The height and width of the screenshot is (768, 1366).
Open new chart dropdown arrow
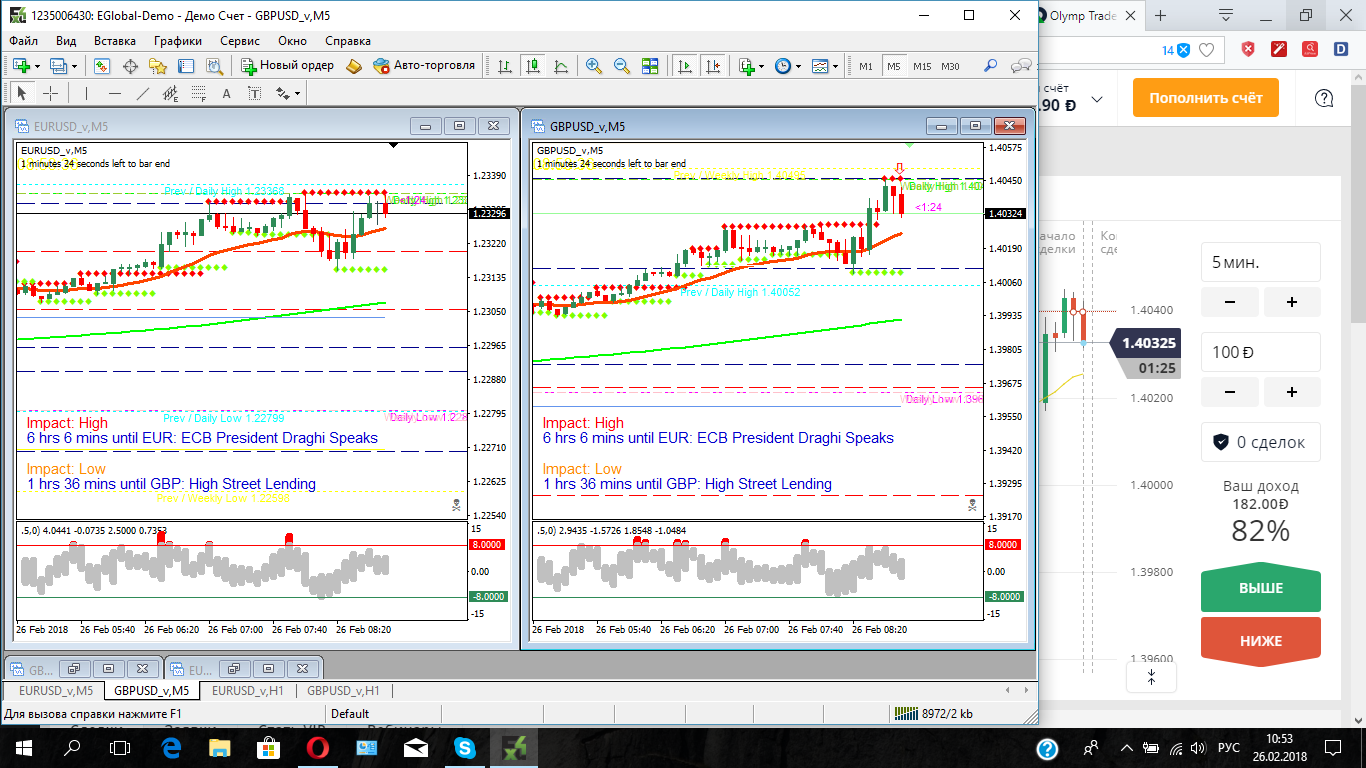[x=37, y=66]
